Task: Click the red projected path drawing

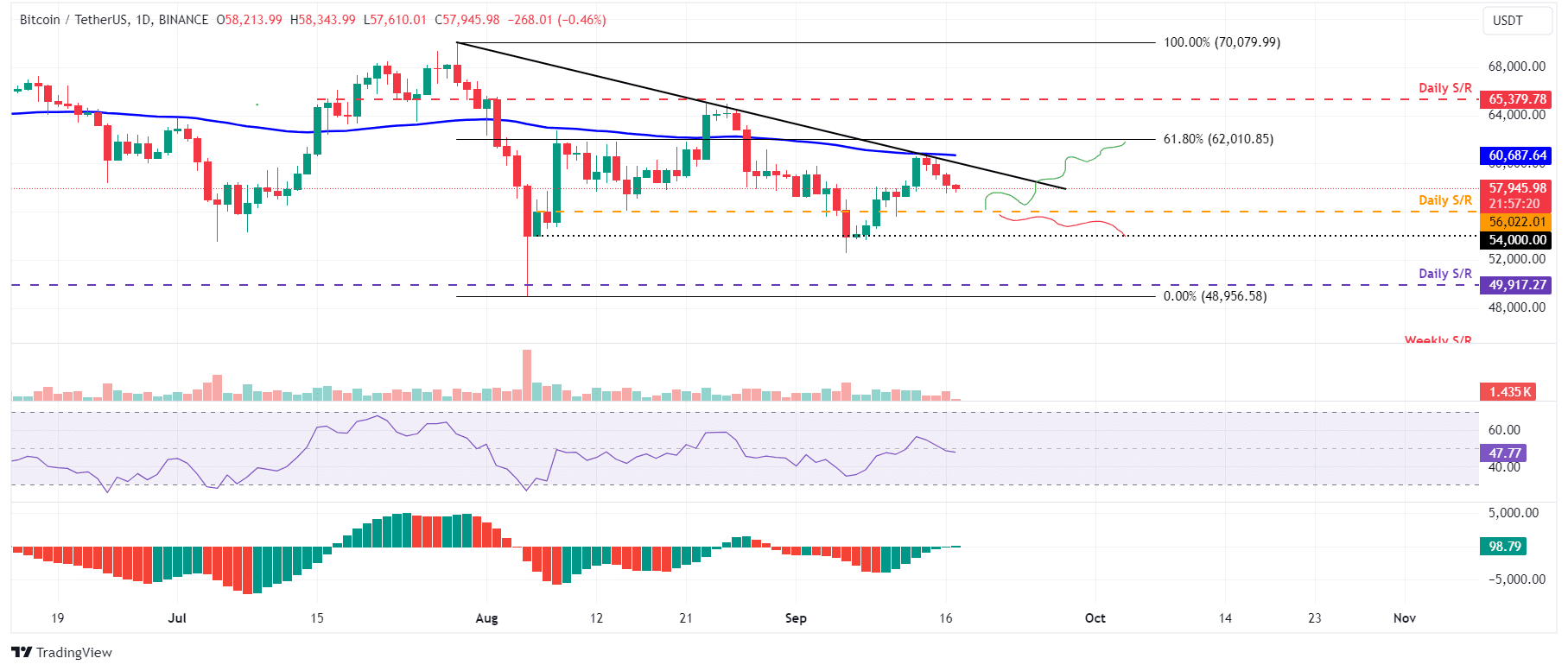Action: pos(1062,224)
